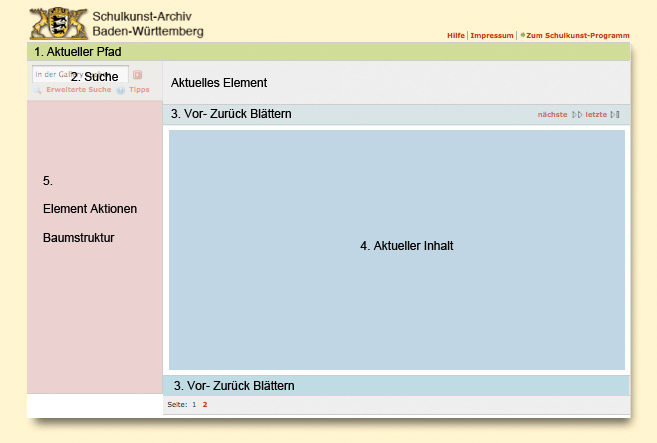657x443 pixels.
Task: Open the Tipps link
Action: (139, 90)
